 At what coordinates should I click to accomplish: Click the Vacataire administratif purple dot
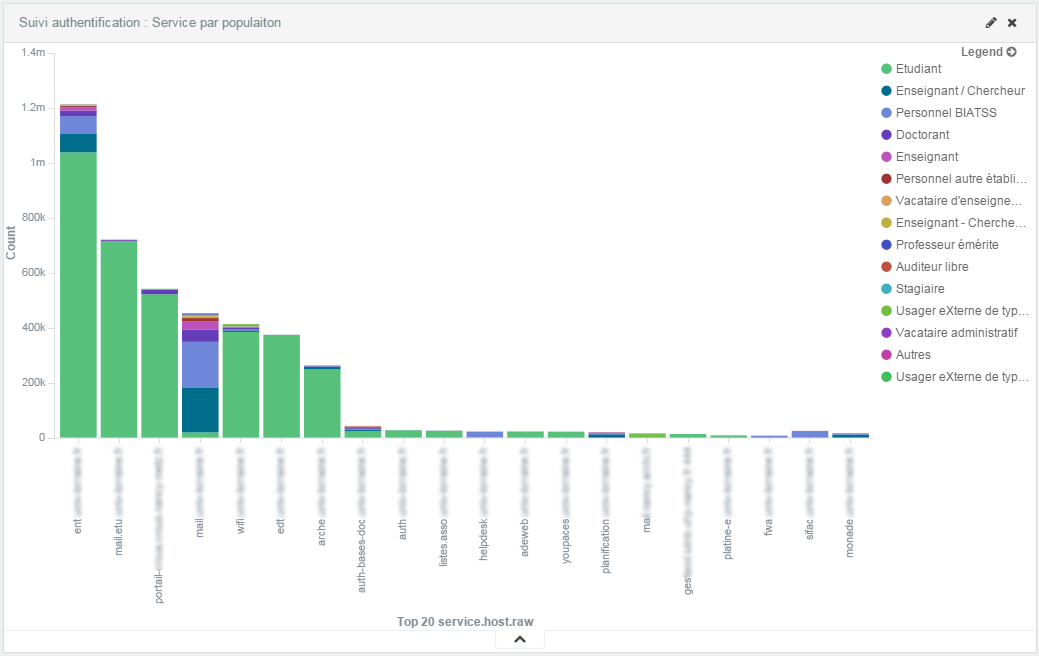tap(886, 333)
